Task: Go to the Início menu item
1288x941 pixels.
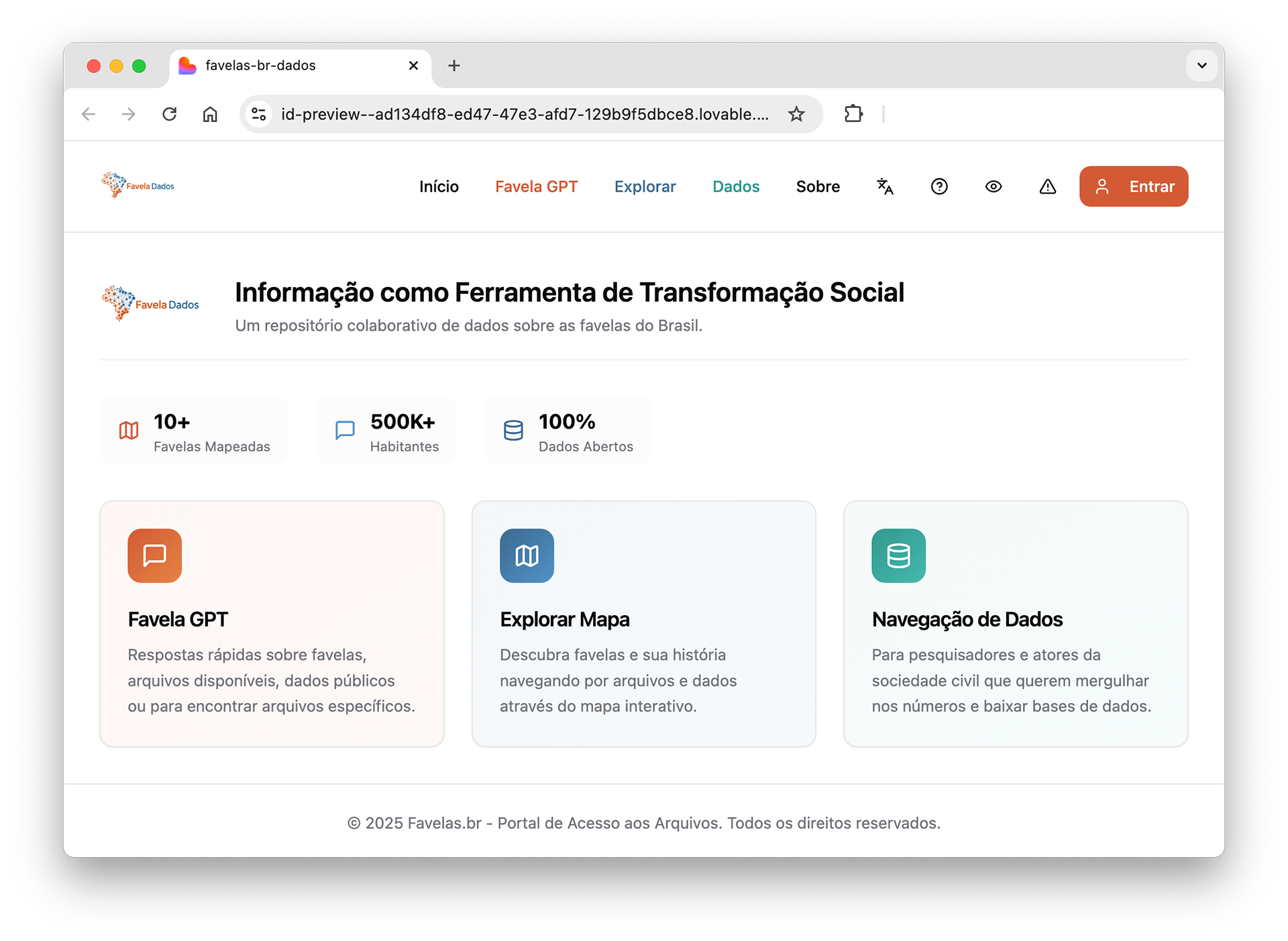Action: point(439,186)
